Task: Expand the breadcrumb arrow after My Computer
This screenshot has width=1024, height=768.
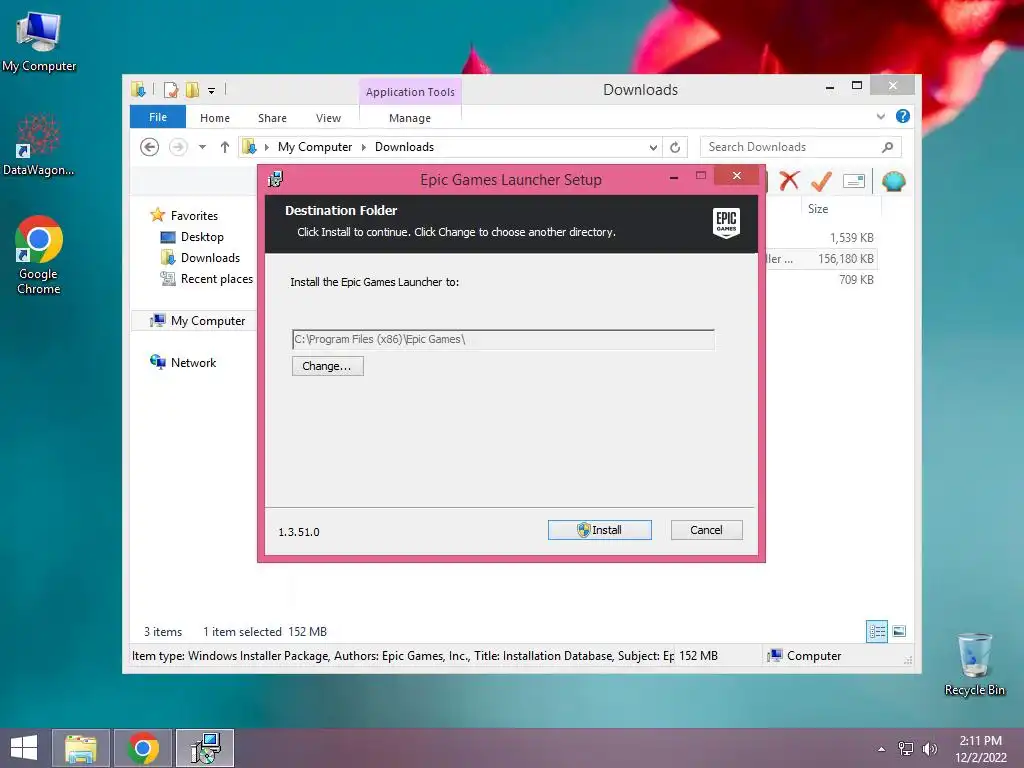Action: point(364,148)
